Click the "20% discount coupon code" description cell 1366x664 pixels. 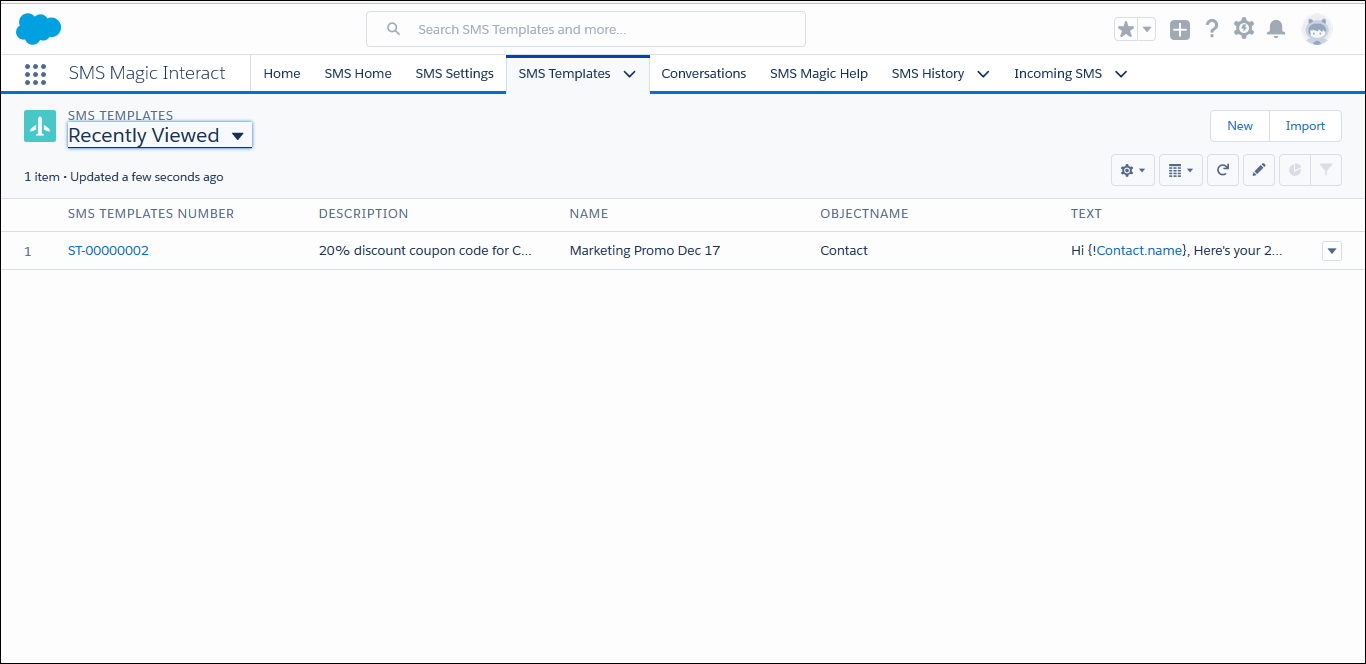pos(425,251)
